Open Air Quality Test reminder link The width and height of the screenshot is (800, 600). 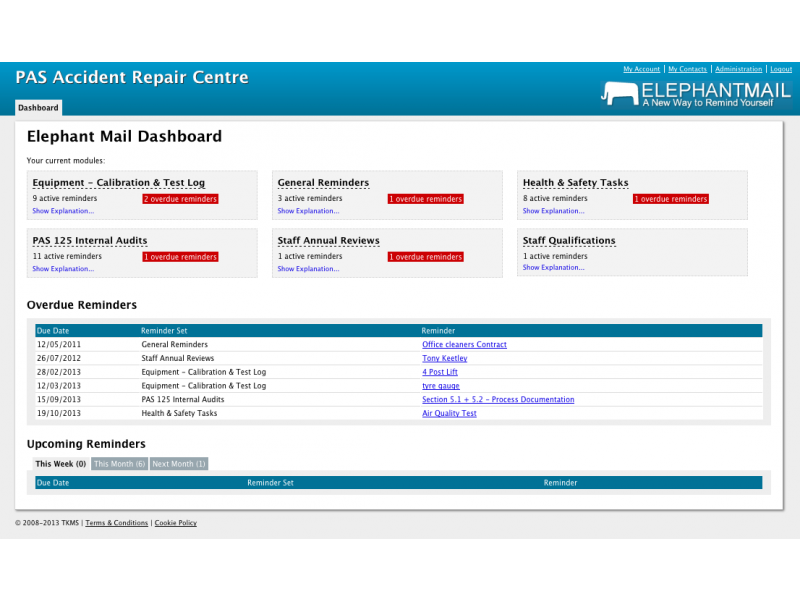click(x=449, y=413)
